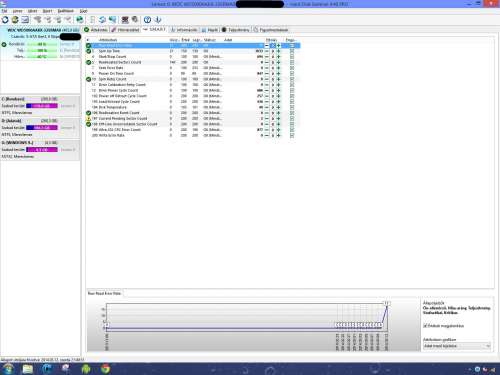Viewport: 500px width, 375px height.
Task: Select the Power off Retract Cycle Count row
Action: (x=193, y=96)
